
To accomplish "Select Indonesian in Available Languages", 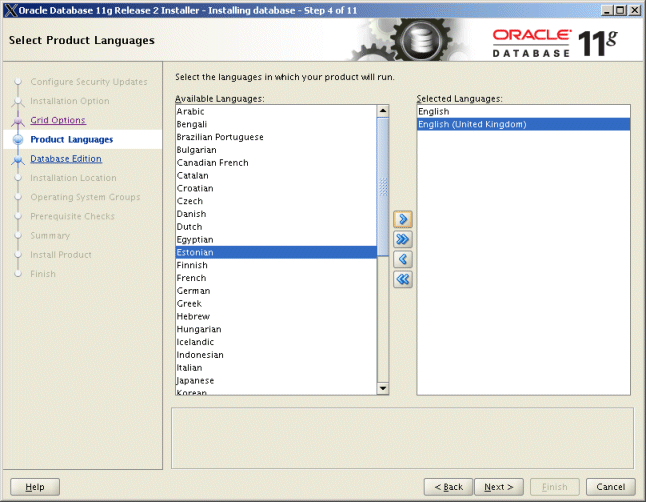I will click(276, 354).
